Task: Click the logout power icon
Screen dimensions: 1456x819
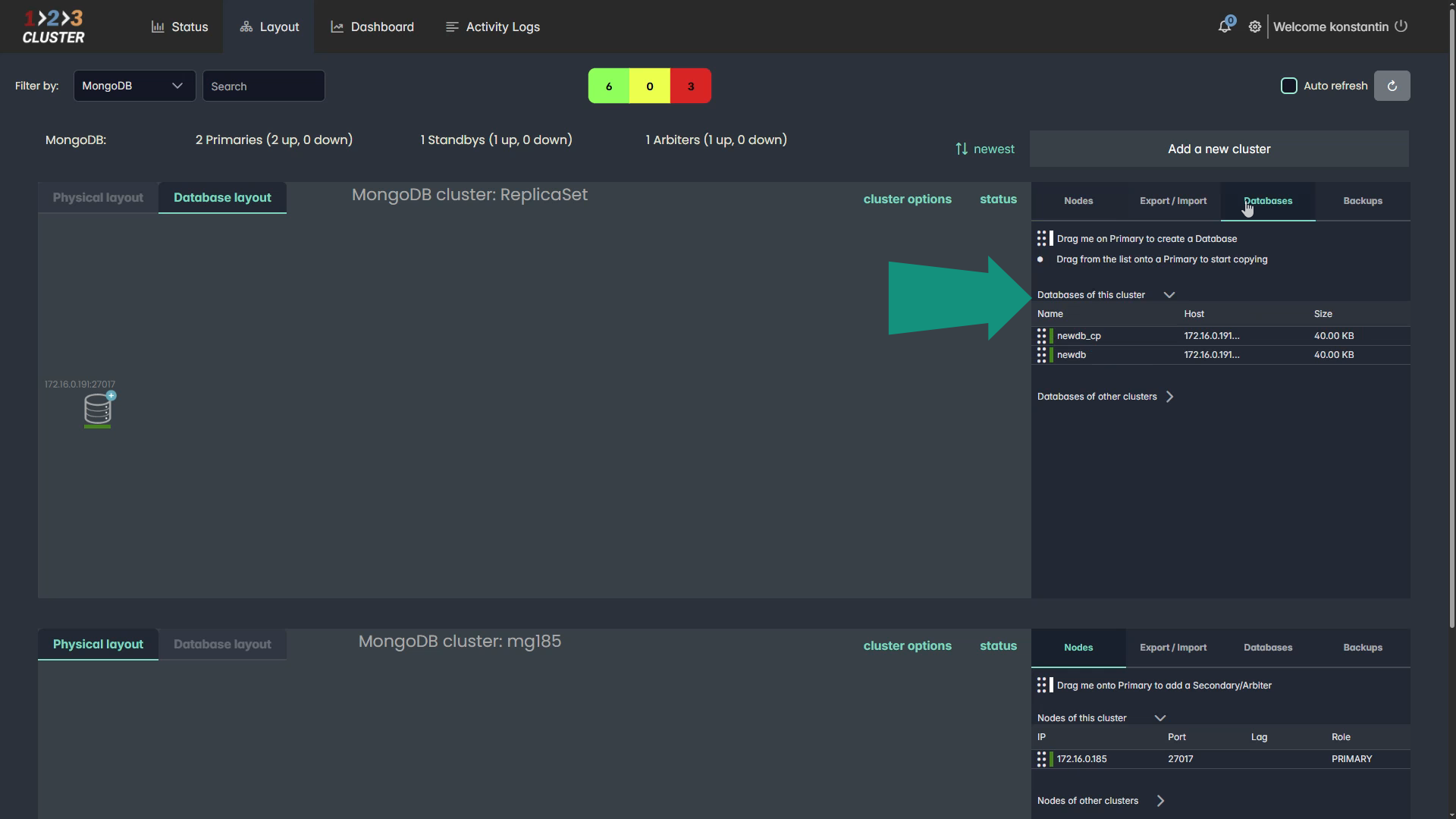Action: click(1401, 27)
